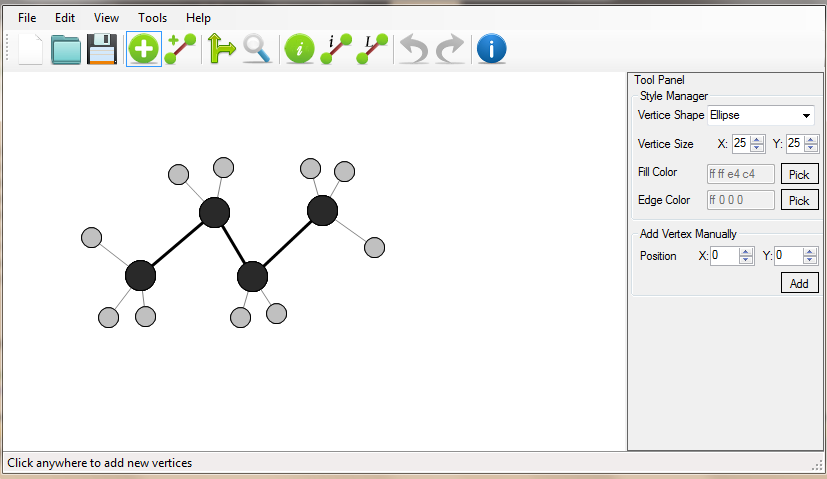Click the Vertice Size Y field showing 25
Viewport: 827px width, 479px height.
(795, 143)
